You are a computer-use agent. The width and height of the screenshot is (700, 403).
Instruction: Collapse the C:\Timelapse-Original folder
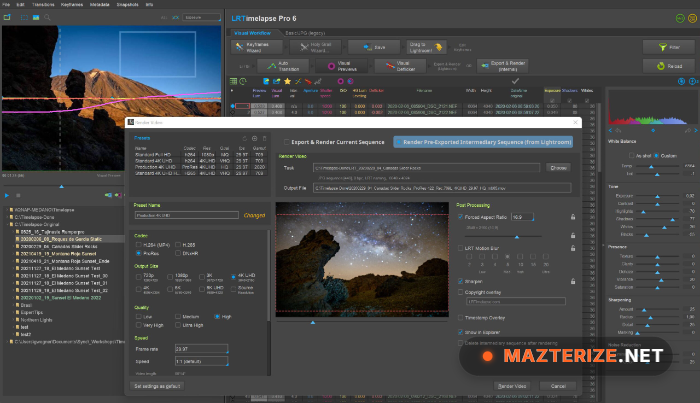pyautogui.click(x=7, y=224)
